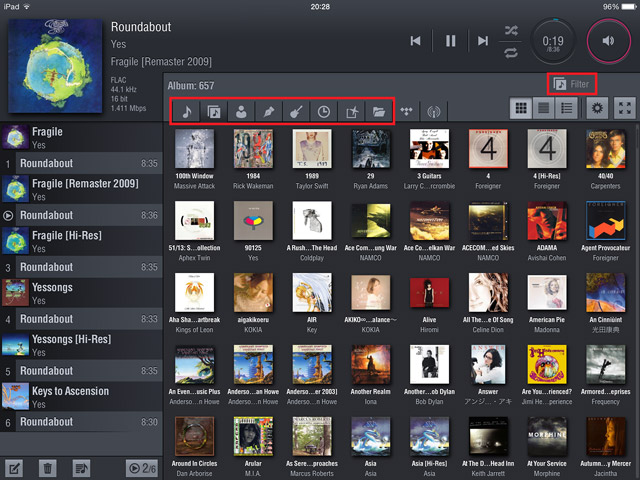Open recently added via the clock icon
Screen dimensions: 640x480
click(324, 112)
